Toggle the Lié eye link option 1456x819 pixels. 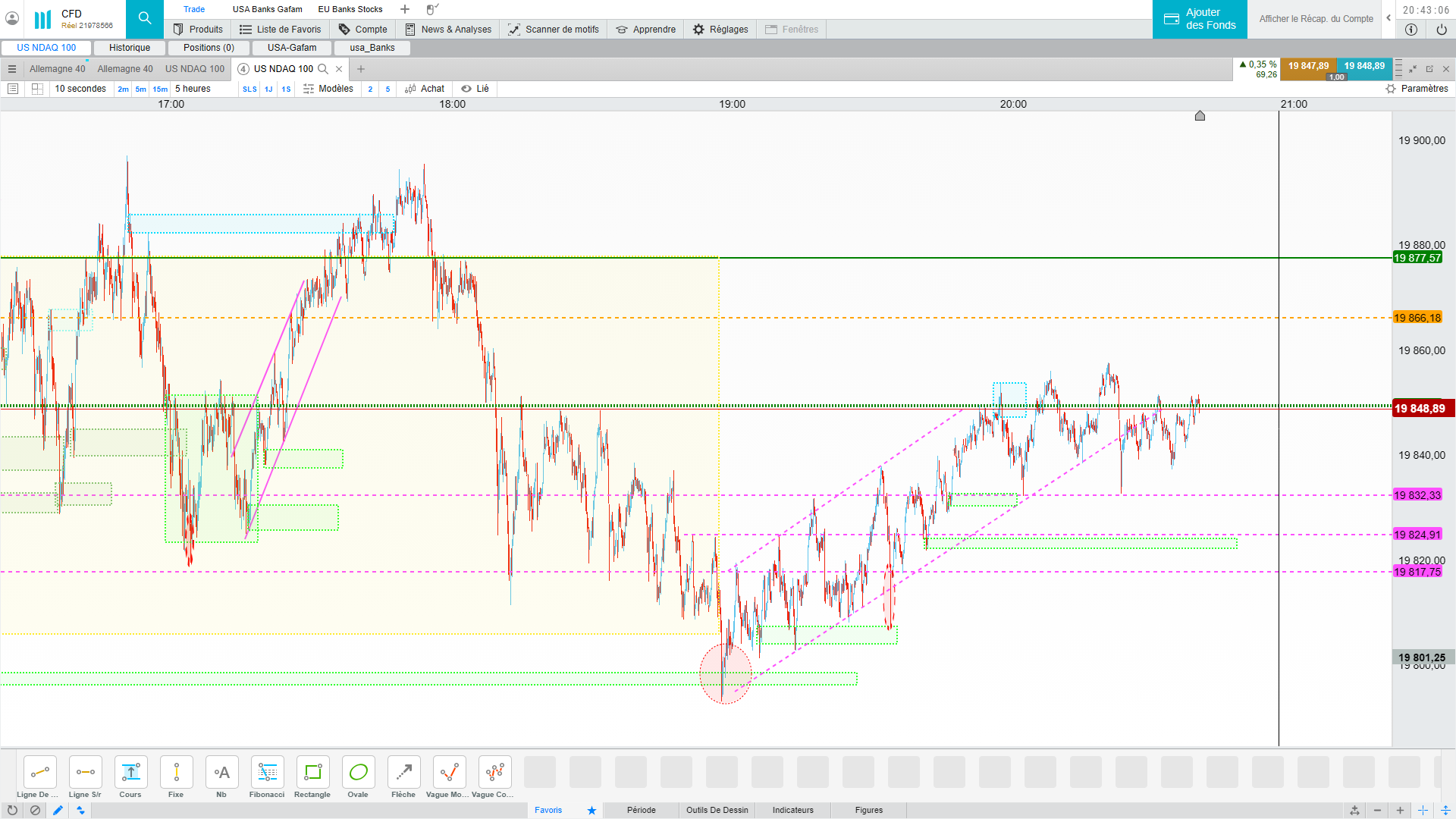pos(475,89)
